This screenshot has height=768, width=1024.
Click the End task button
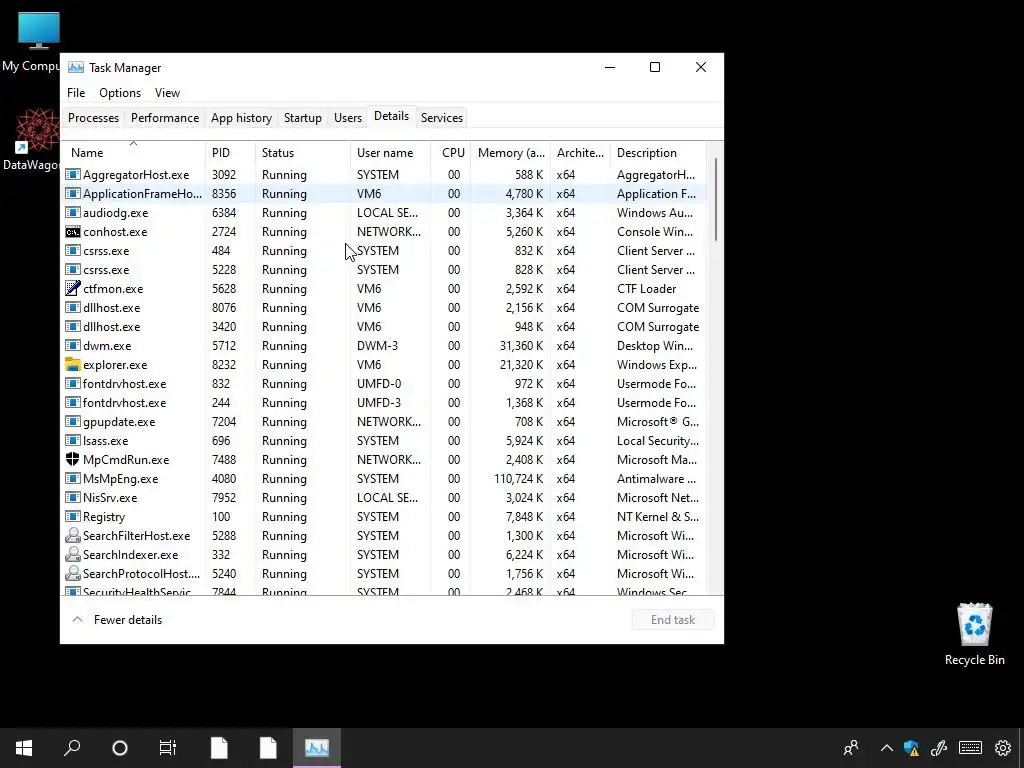(x=673, y=620)
